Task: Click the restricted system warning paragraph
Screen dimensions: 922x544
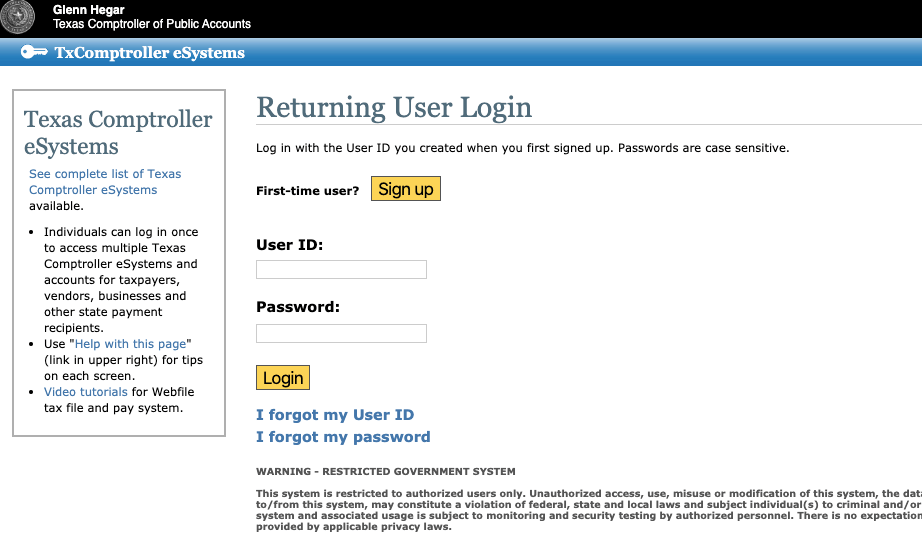Action: tap(589, 510)
